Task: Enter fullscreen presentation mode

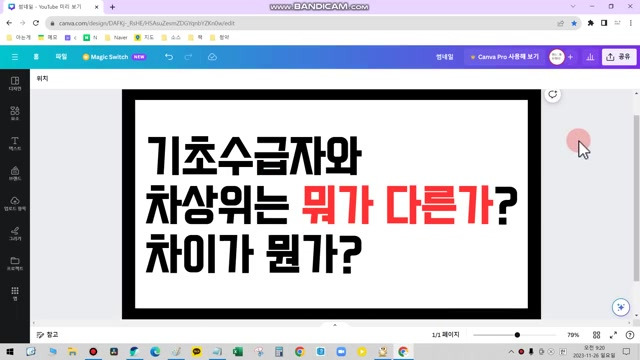Action: 613,335
